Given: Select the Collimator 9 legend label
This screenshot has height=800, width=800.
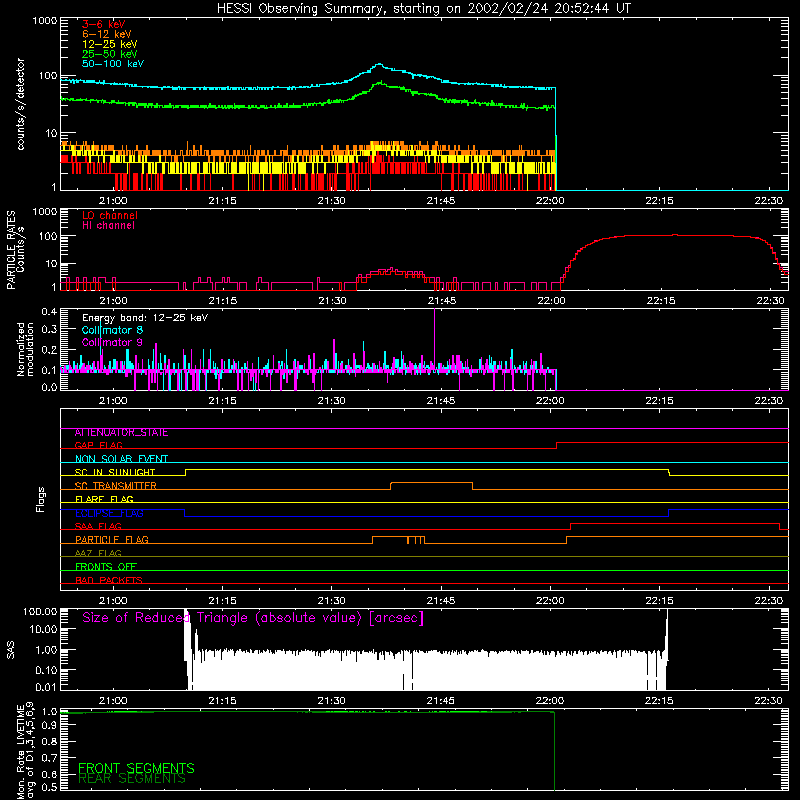Looking at the screenshot, I should [x=112, y=342].
